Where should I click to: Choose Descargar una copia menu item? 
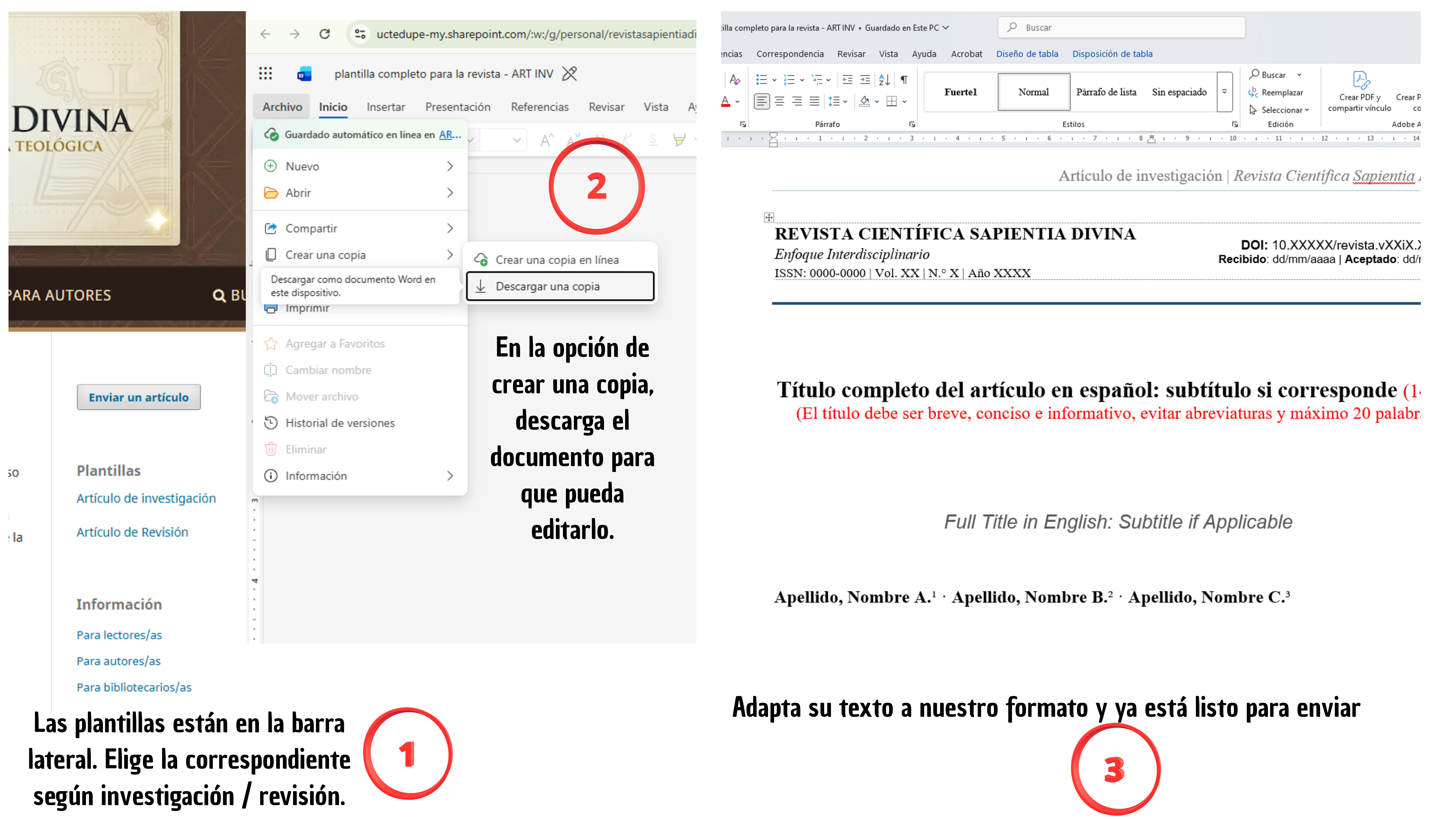[x=560, y=286]
